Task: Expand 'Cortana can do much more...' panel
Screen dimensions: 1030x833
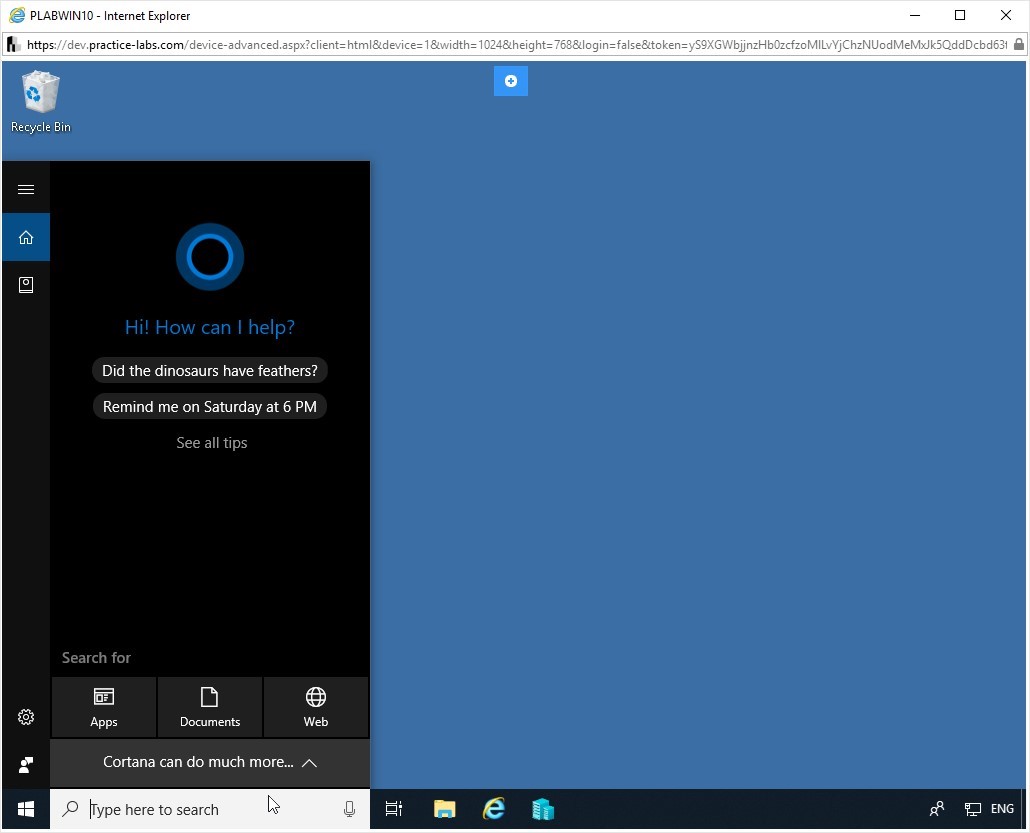Action: click(x=210, y=763)
